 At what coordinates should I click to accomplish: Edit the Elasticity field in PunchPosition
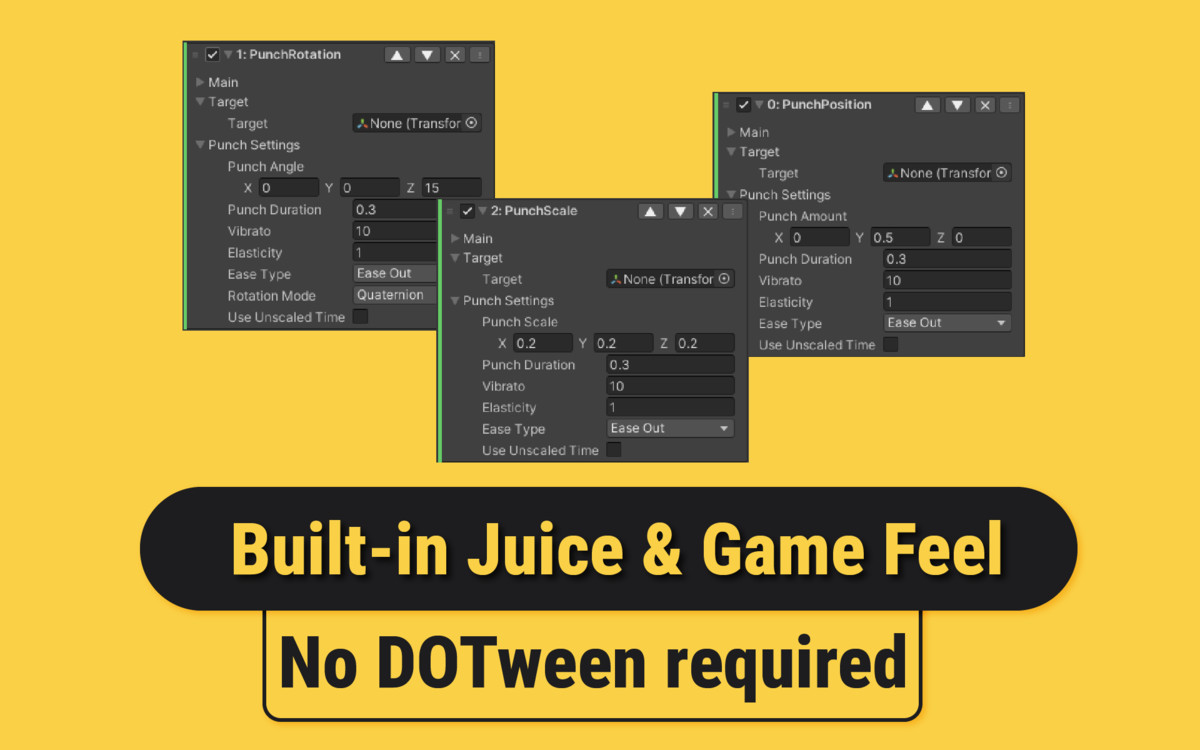coord(948,302)
